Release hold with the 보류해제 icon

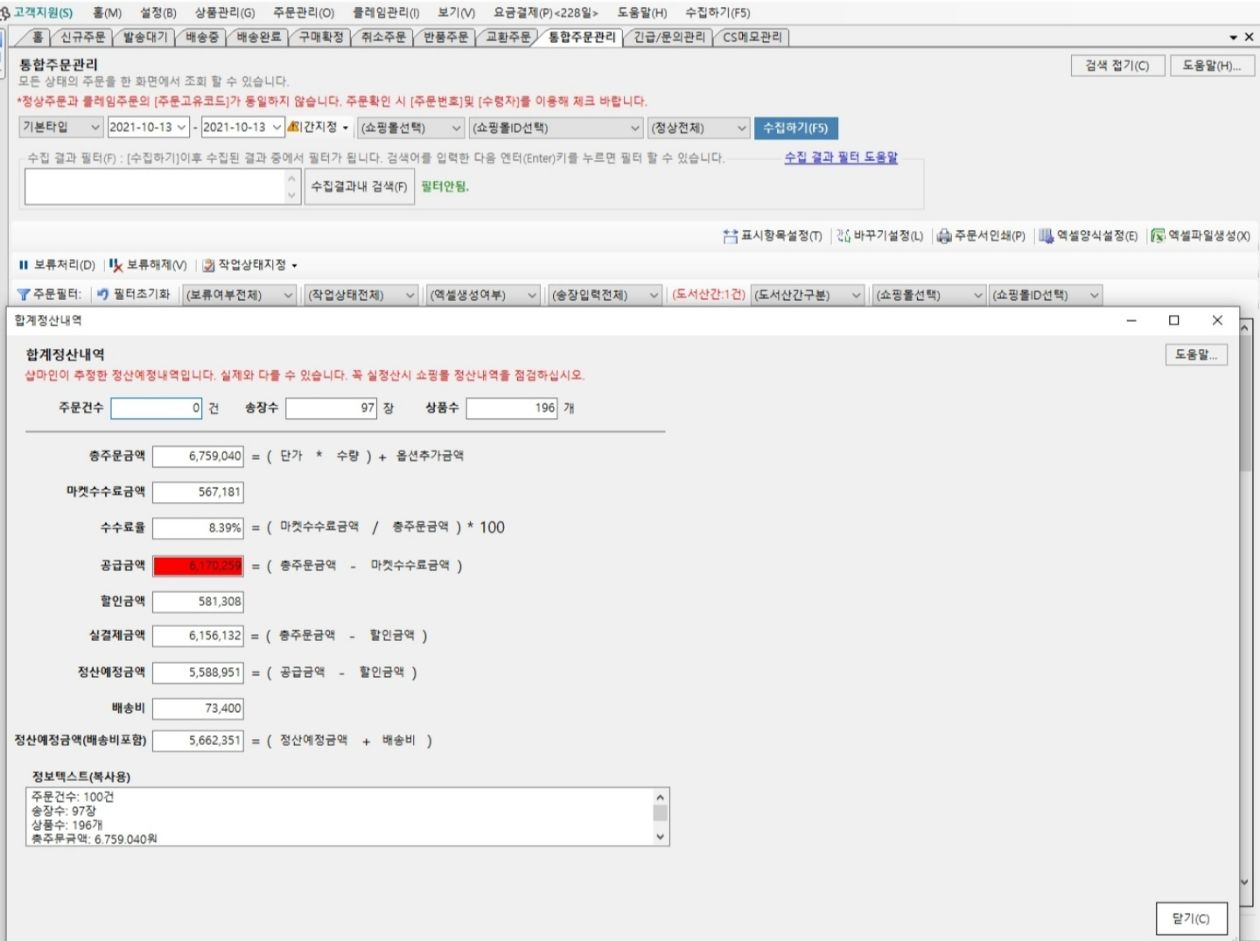(x=116, y=265)
